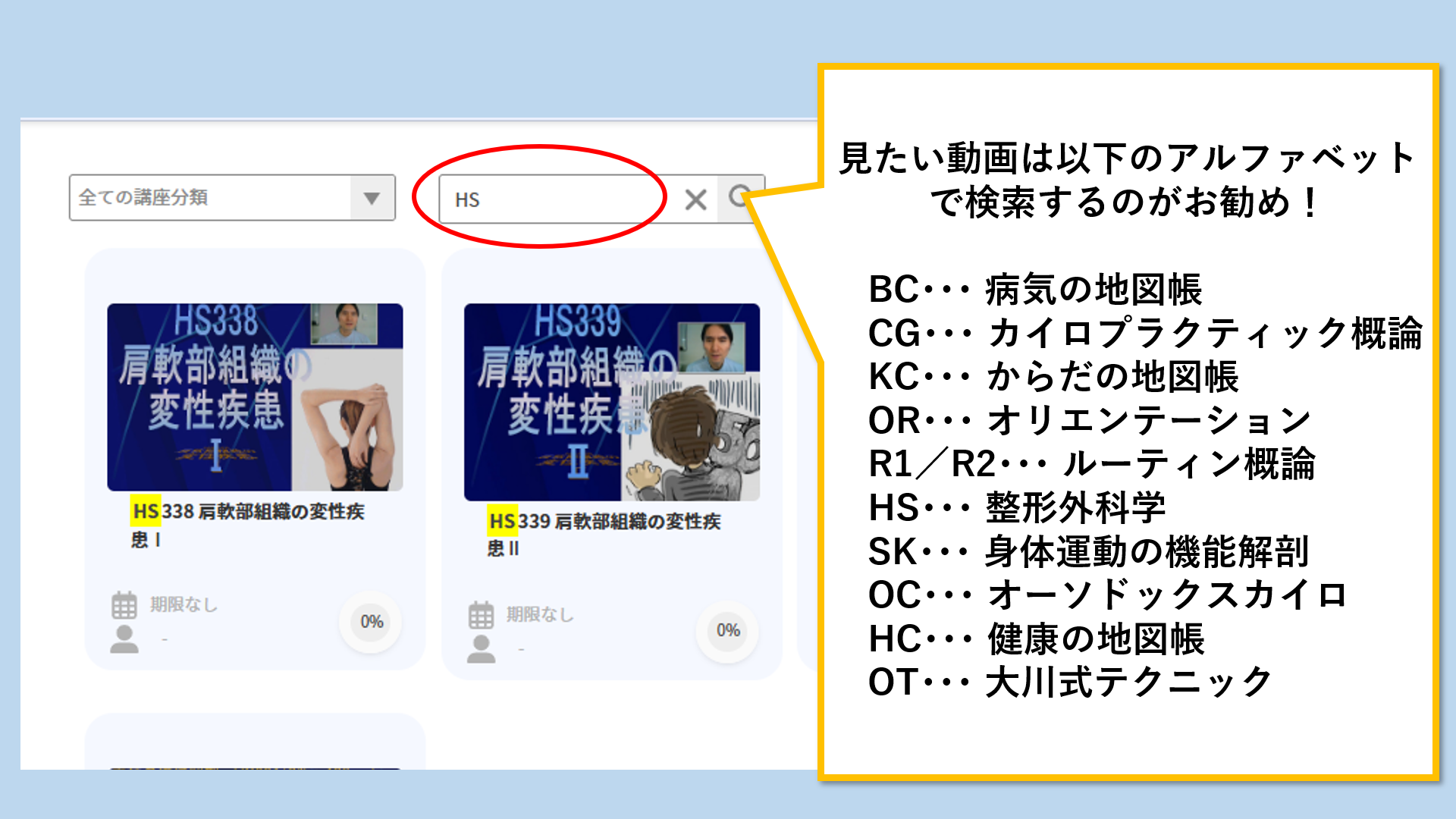This screenshot has height=819, width=1456.
Task: Clear the HS search text with X
Action: [695, 199]
